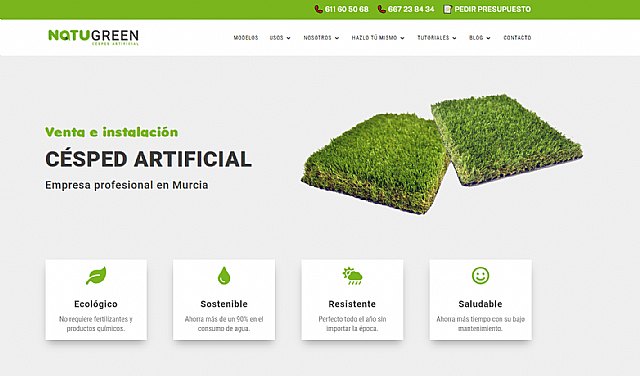Click the text about consumo de agua

(224, 324)
